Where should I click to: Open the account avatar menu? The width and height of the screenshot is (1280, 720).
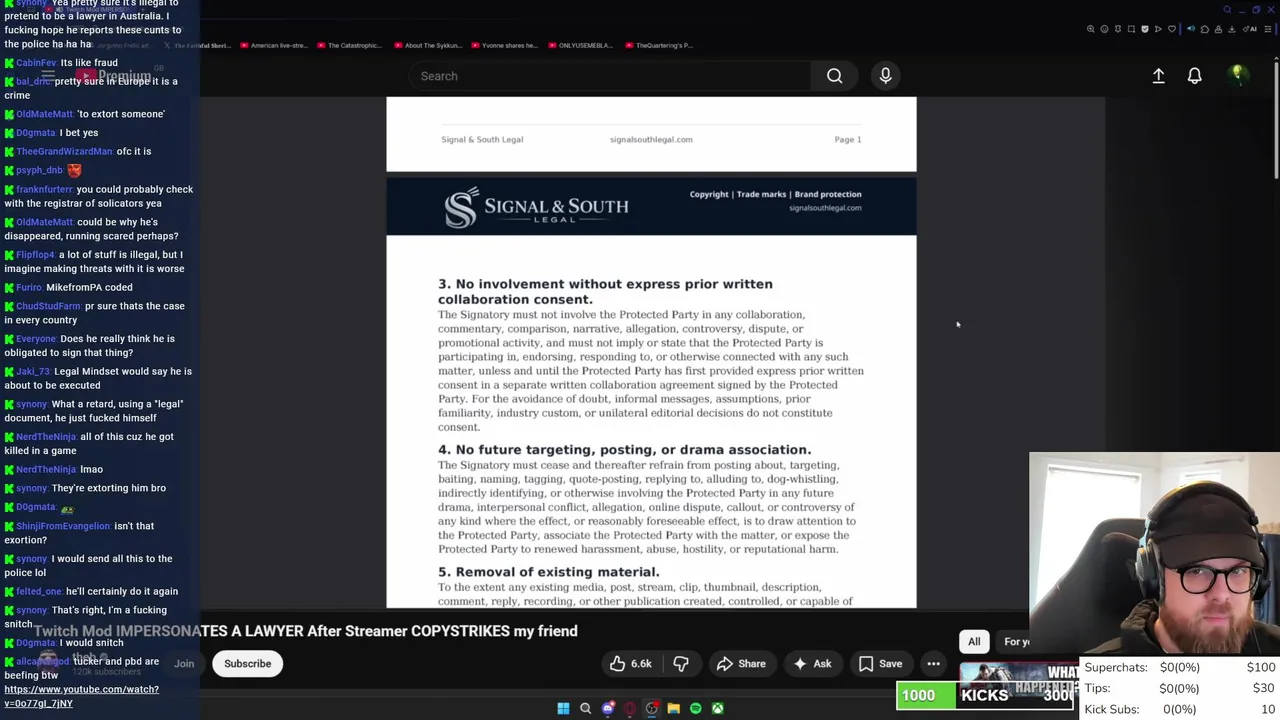(x=1237, y=75)
